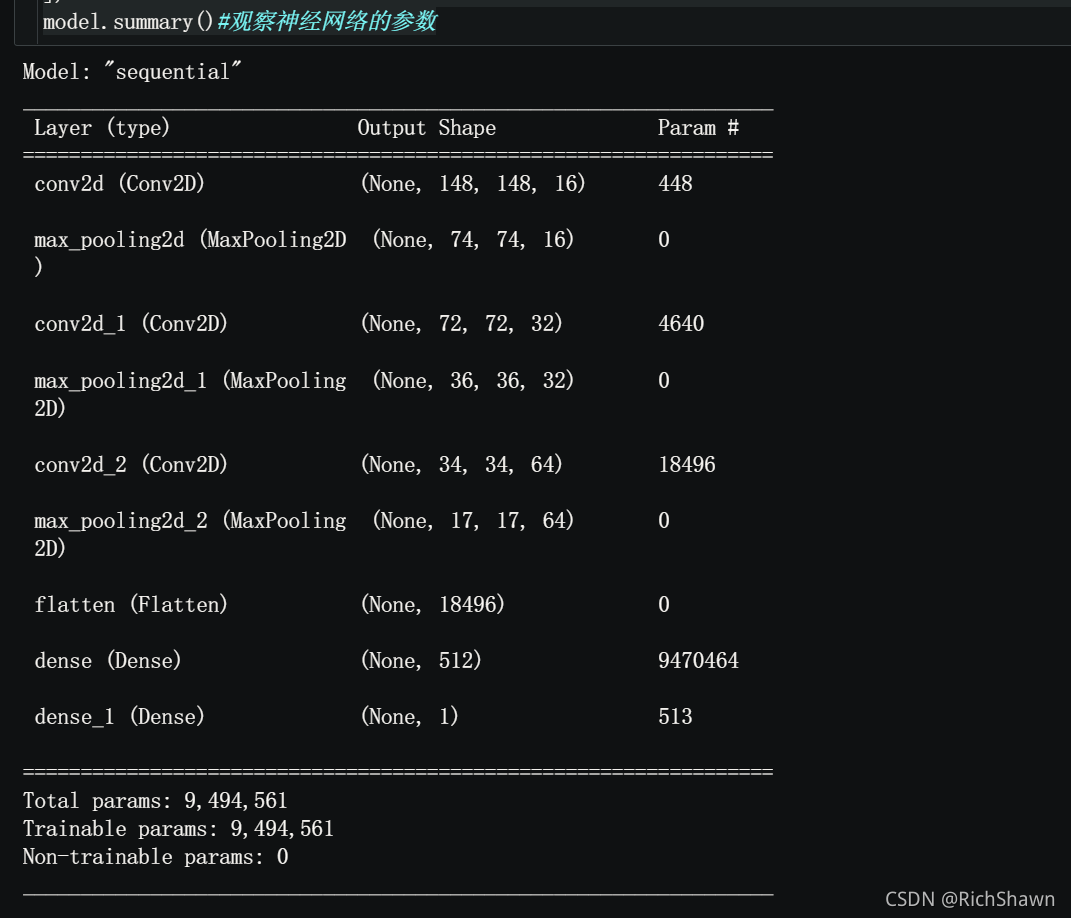This screenshot has height=918, width=1071.
Task: Click output shape (None, 18496)
Action: [432, 604]
